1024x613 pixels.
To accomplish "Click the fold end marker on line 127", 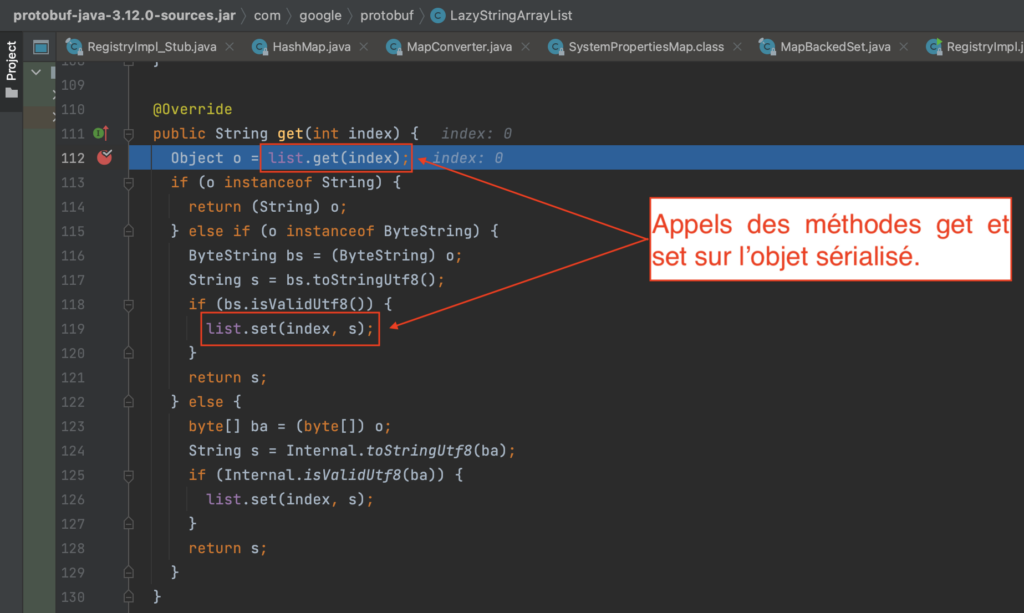I will coord(129,524).
